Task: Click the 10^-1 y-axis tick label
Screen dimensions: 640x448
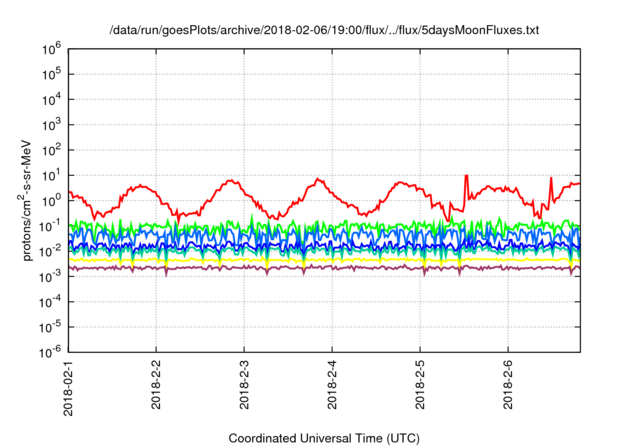Action: (50, 226)
